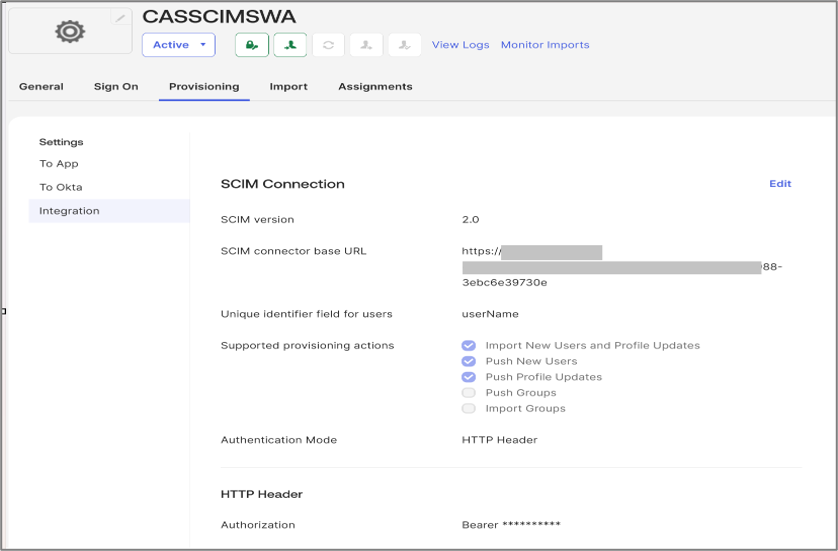Select the Provisioning tab
This screenshot has width=838, height=551.
pos(204,87)
